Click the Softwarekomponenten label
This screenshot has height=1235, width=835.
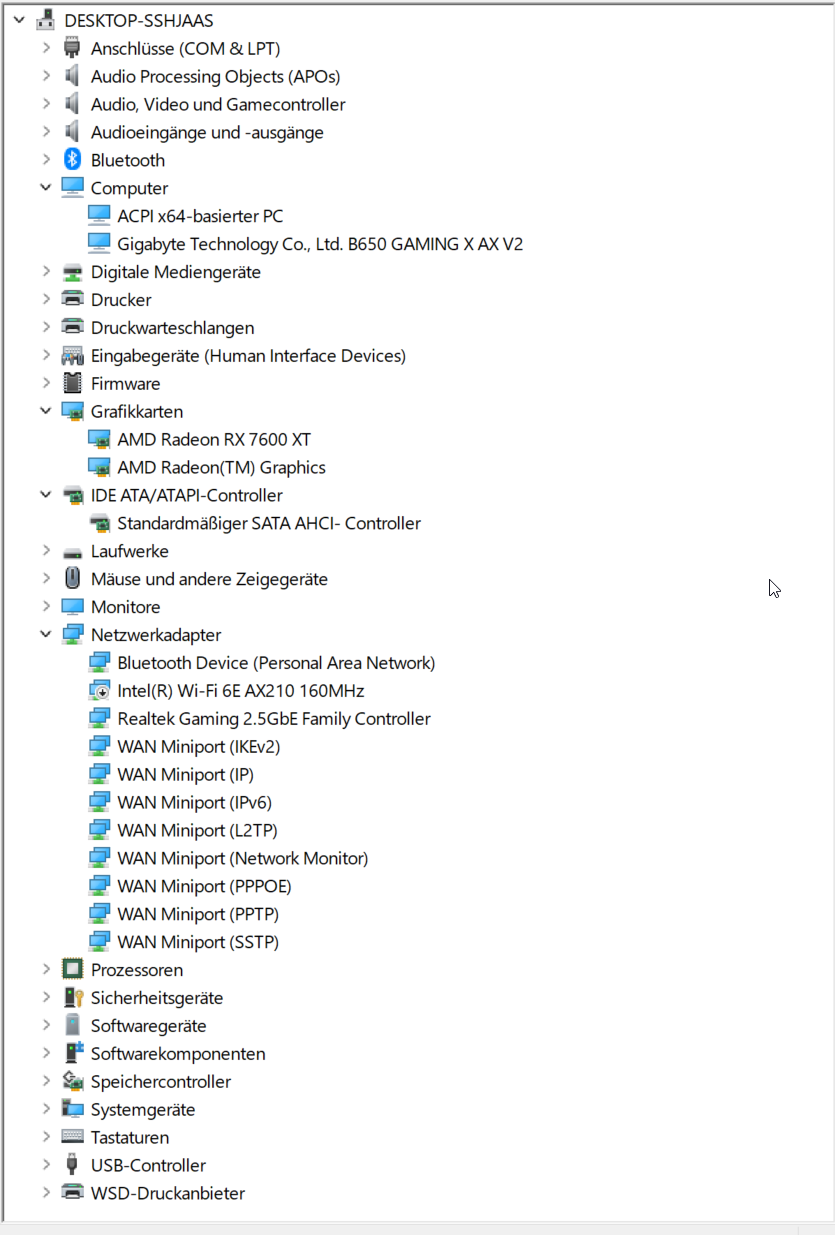click(178, 1053)
